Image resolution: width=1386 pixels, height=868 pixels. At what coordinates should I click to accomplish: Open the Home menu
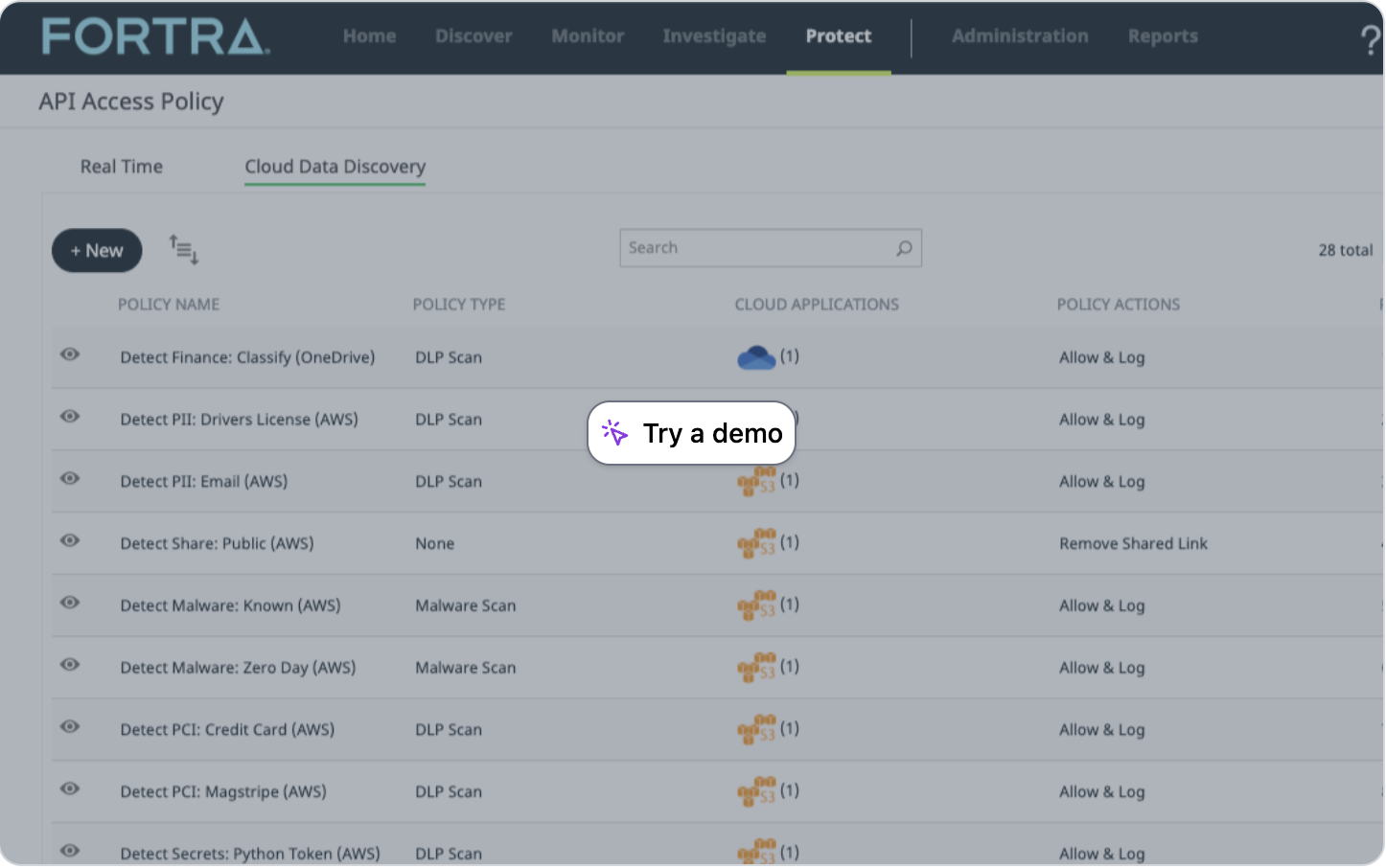coord(369,36)
